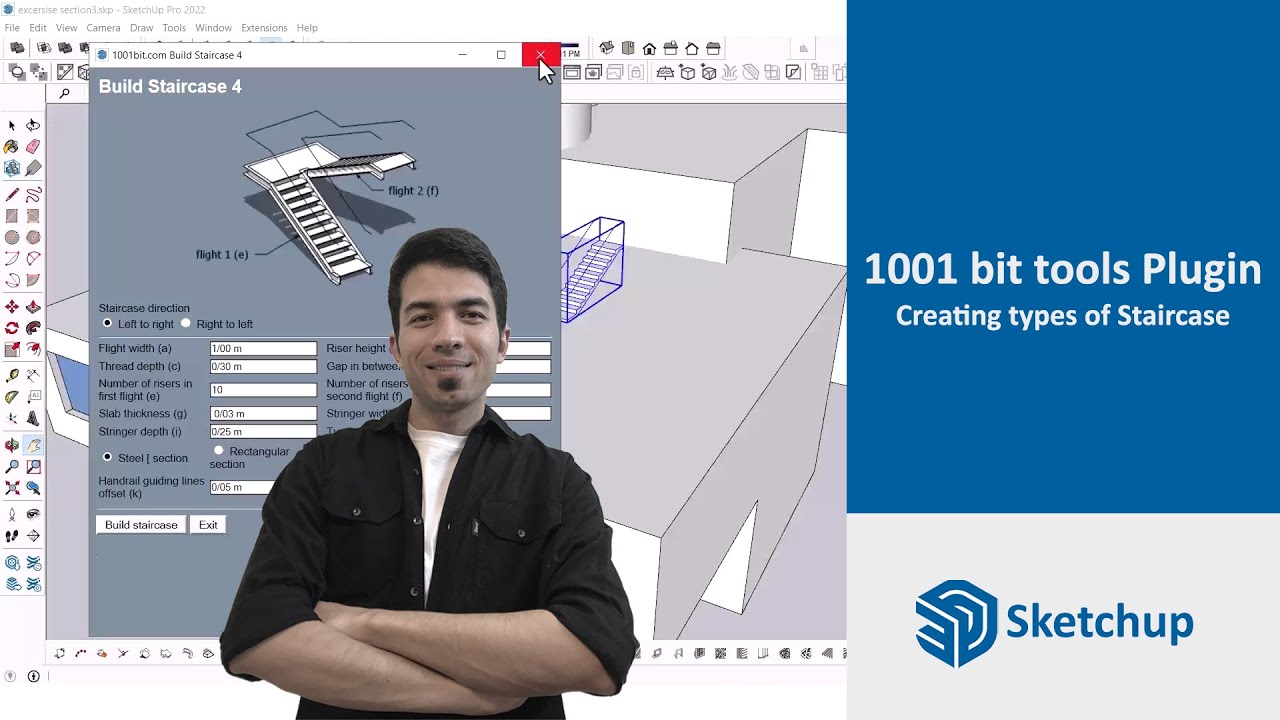The width and height of the screenshot is (1280, 720).
Task: Activate the Push/Pull tool
Action: (x=33, y=307)
